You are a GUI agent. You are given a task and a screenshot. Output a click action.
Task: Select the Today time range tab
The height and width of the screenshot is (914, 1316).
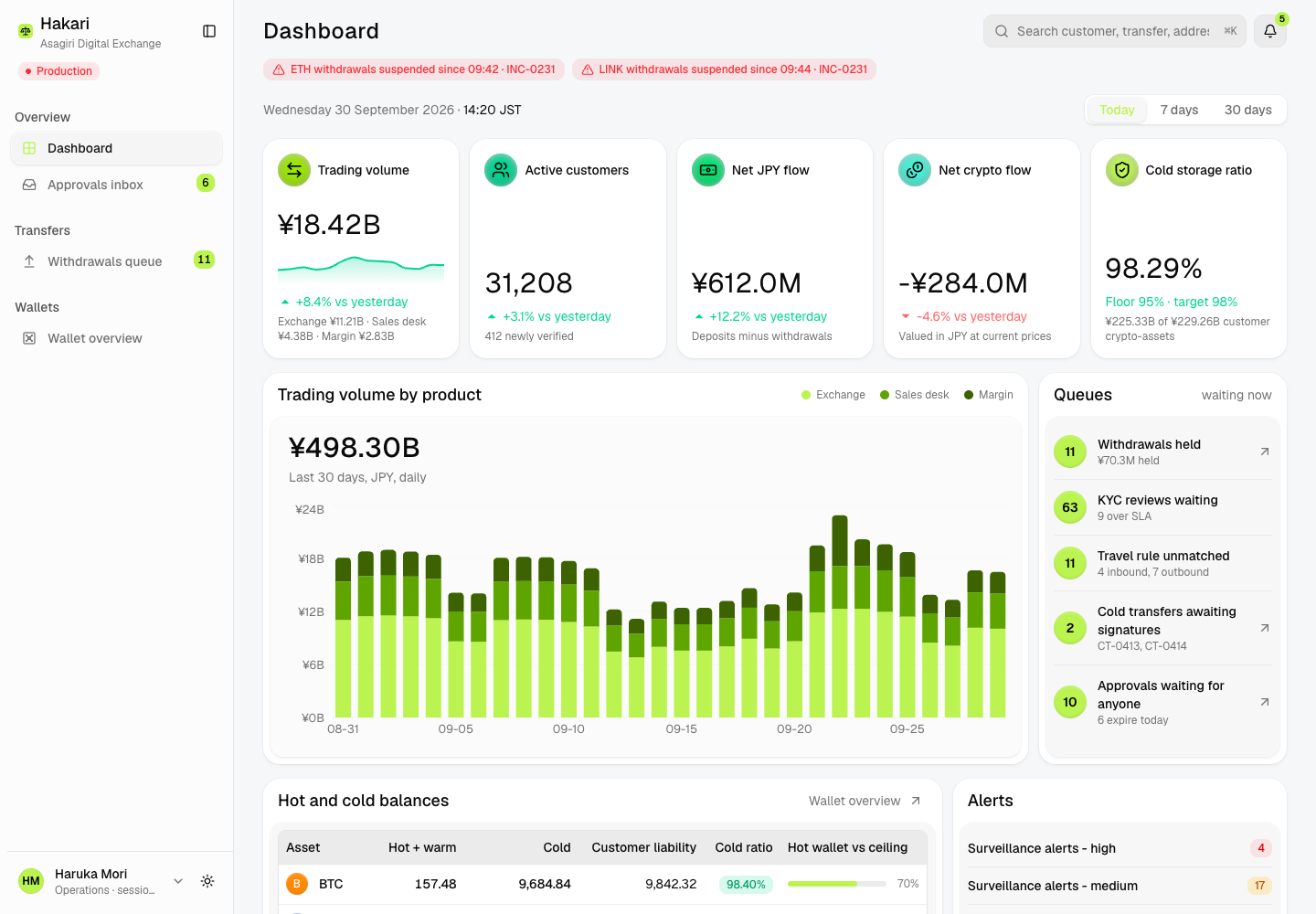tap(1117, 110)
